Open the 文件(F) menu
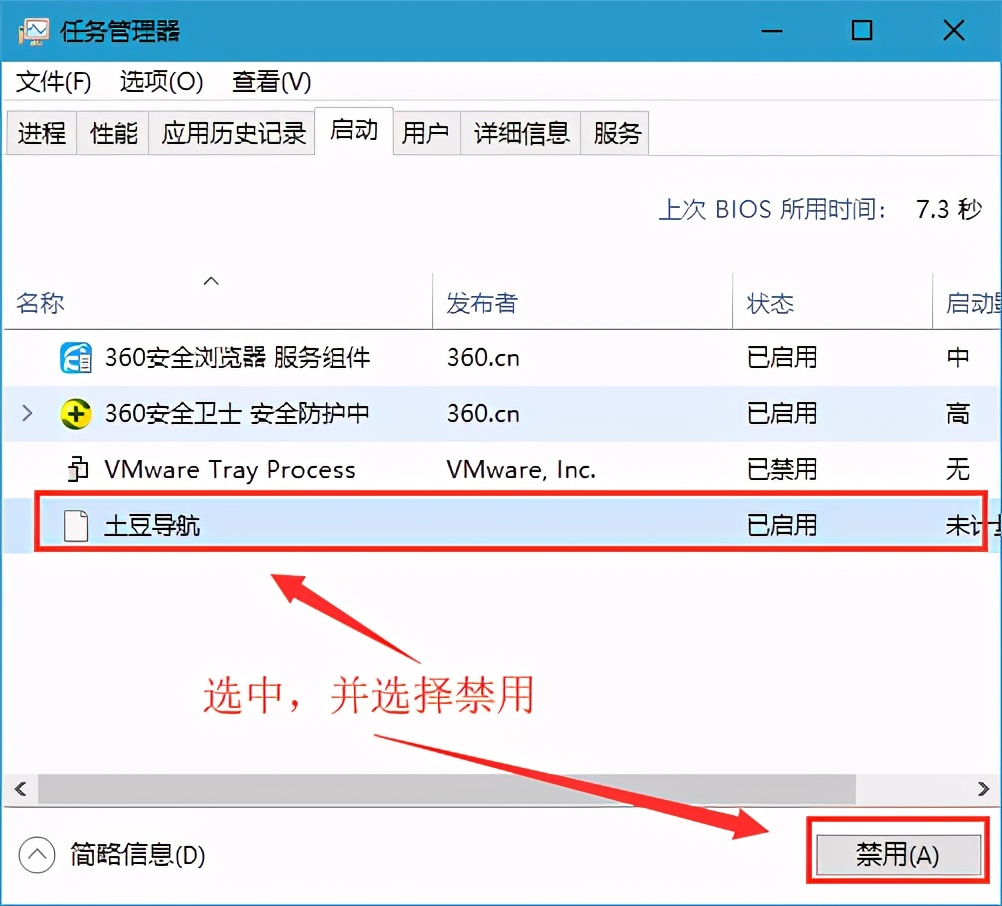Image resolution: width=1002 pixels, height=906 pixels. 54,82
